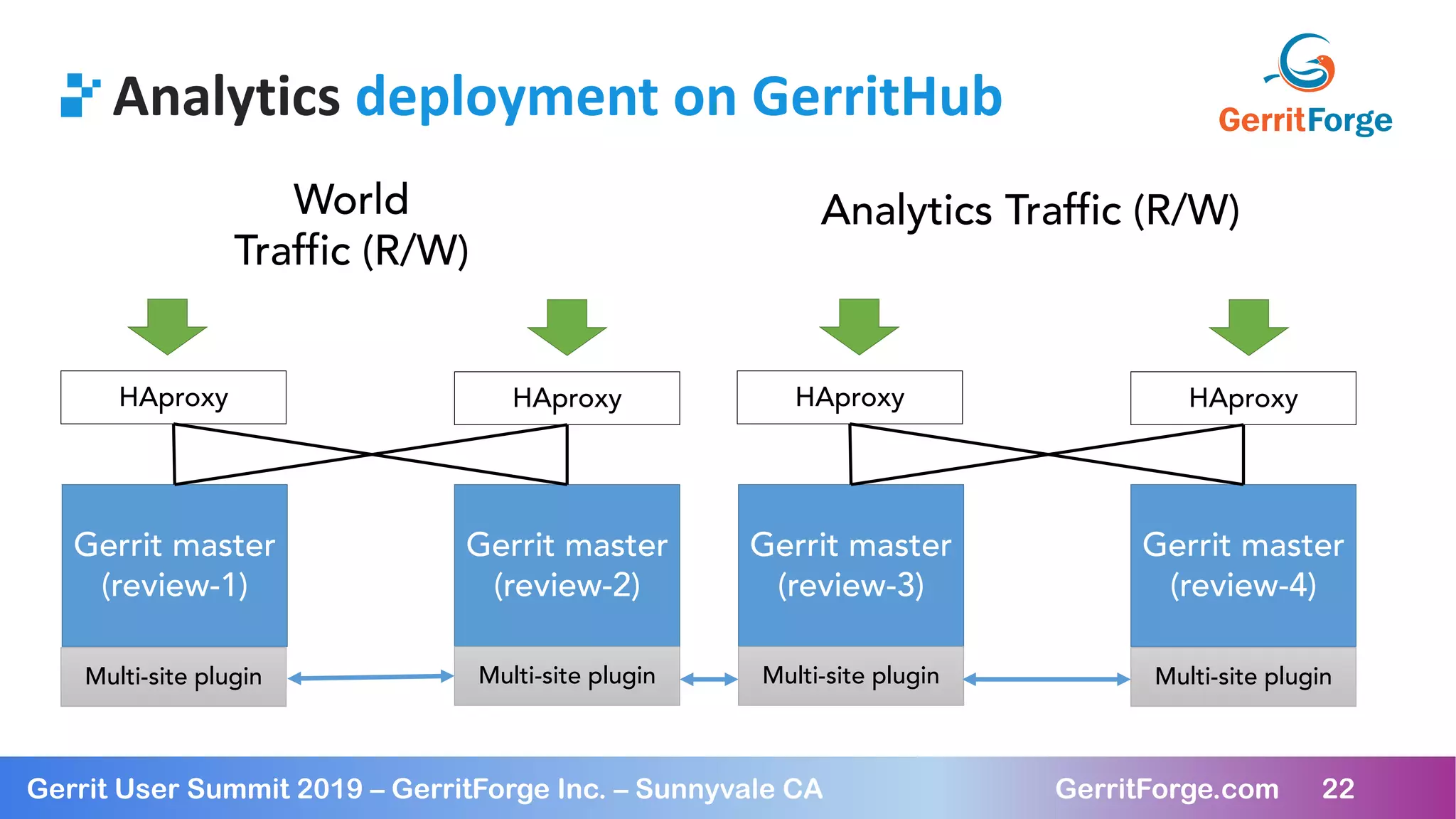Open the GerritForge.com footer link
Viewport: 1456px width, 819px height.
[x=1167, y=789]
